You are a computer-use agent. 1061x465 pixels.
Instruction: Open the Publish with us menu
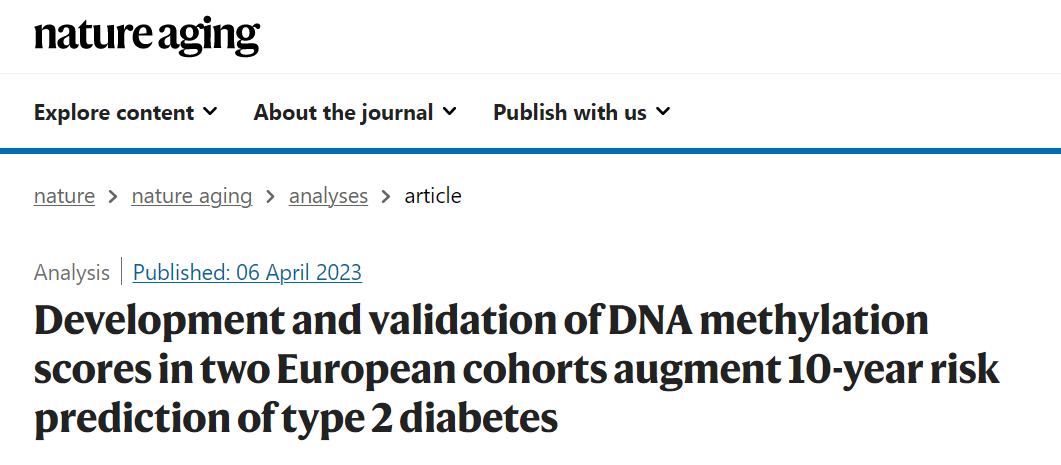click(x=569, y=112)
